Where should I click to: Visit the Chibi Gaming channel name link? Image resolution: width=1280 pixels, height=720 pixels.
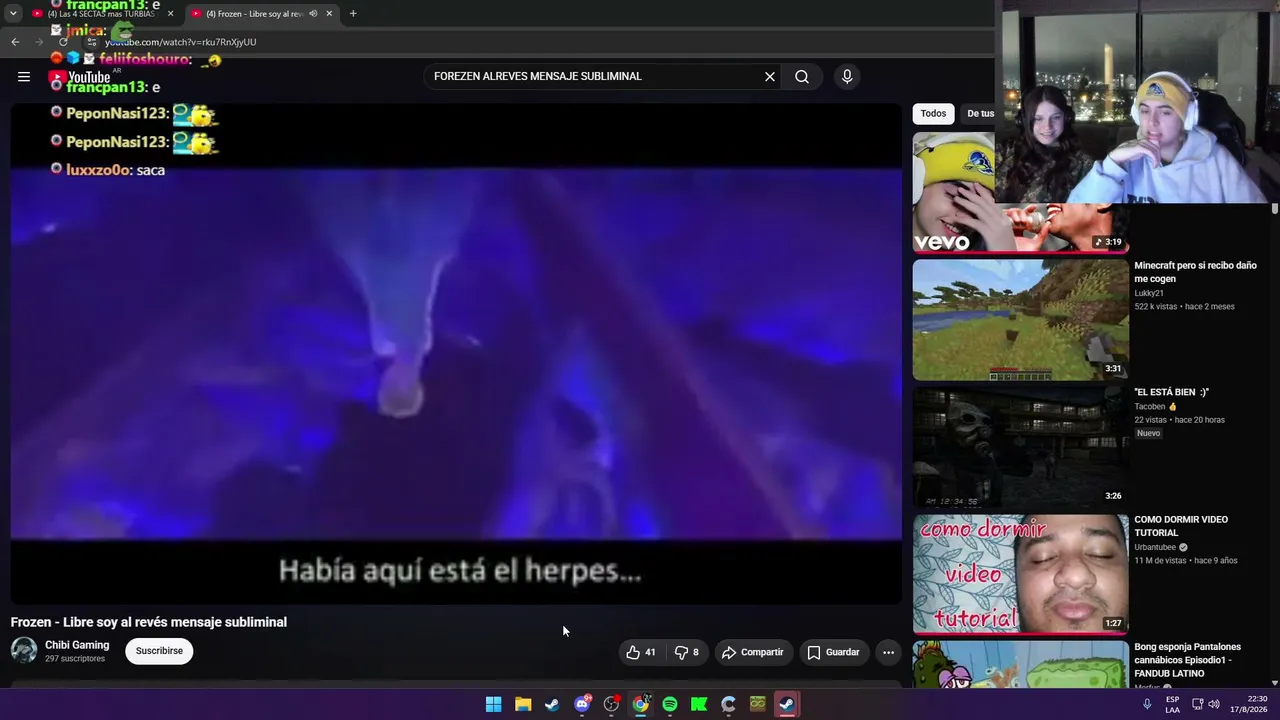pyautogui.click(x=77, y=645)
